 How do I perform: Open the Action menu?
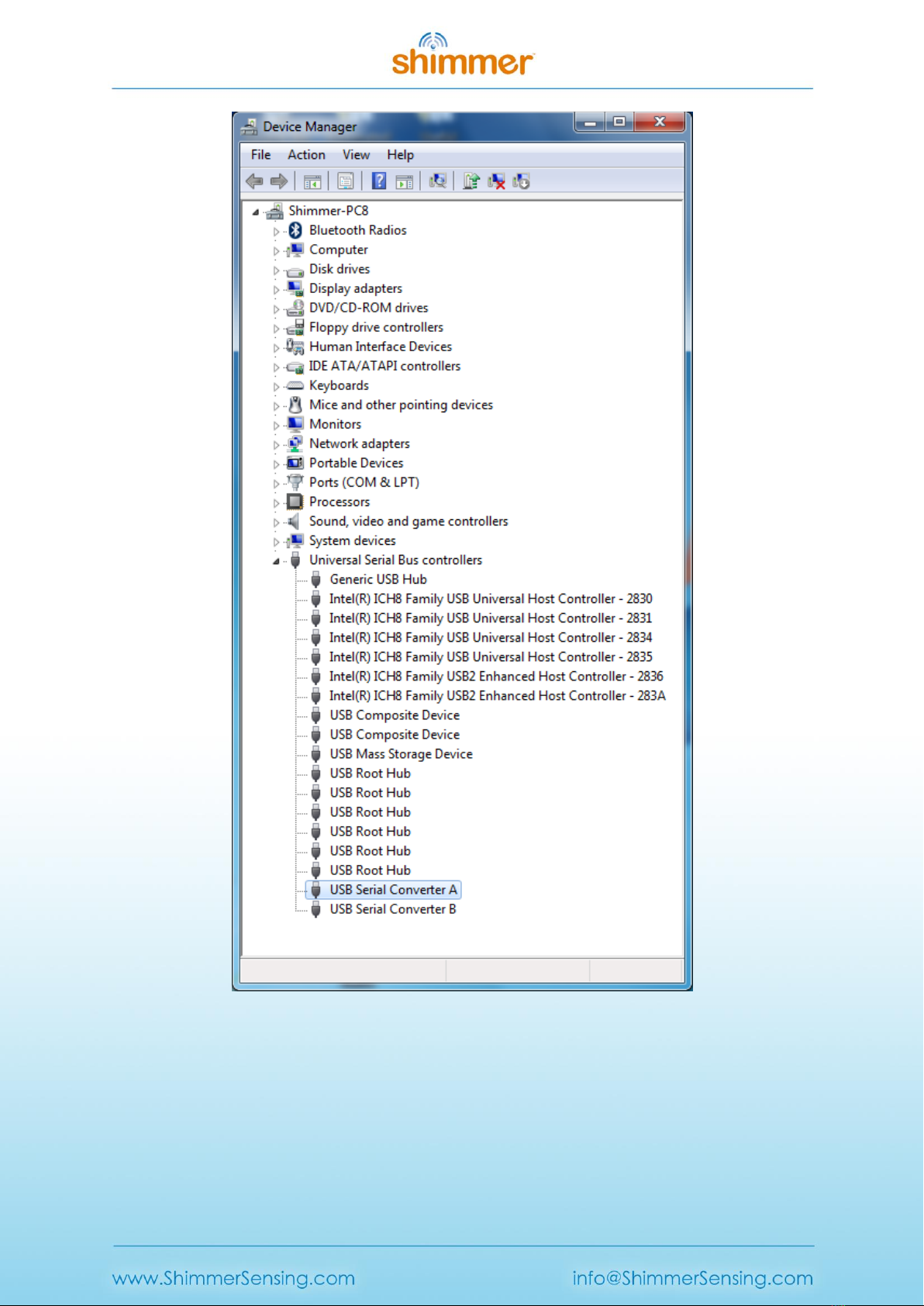coord(306,155)
